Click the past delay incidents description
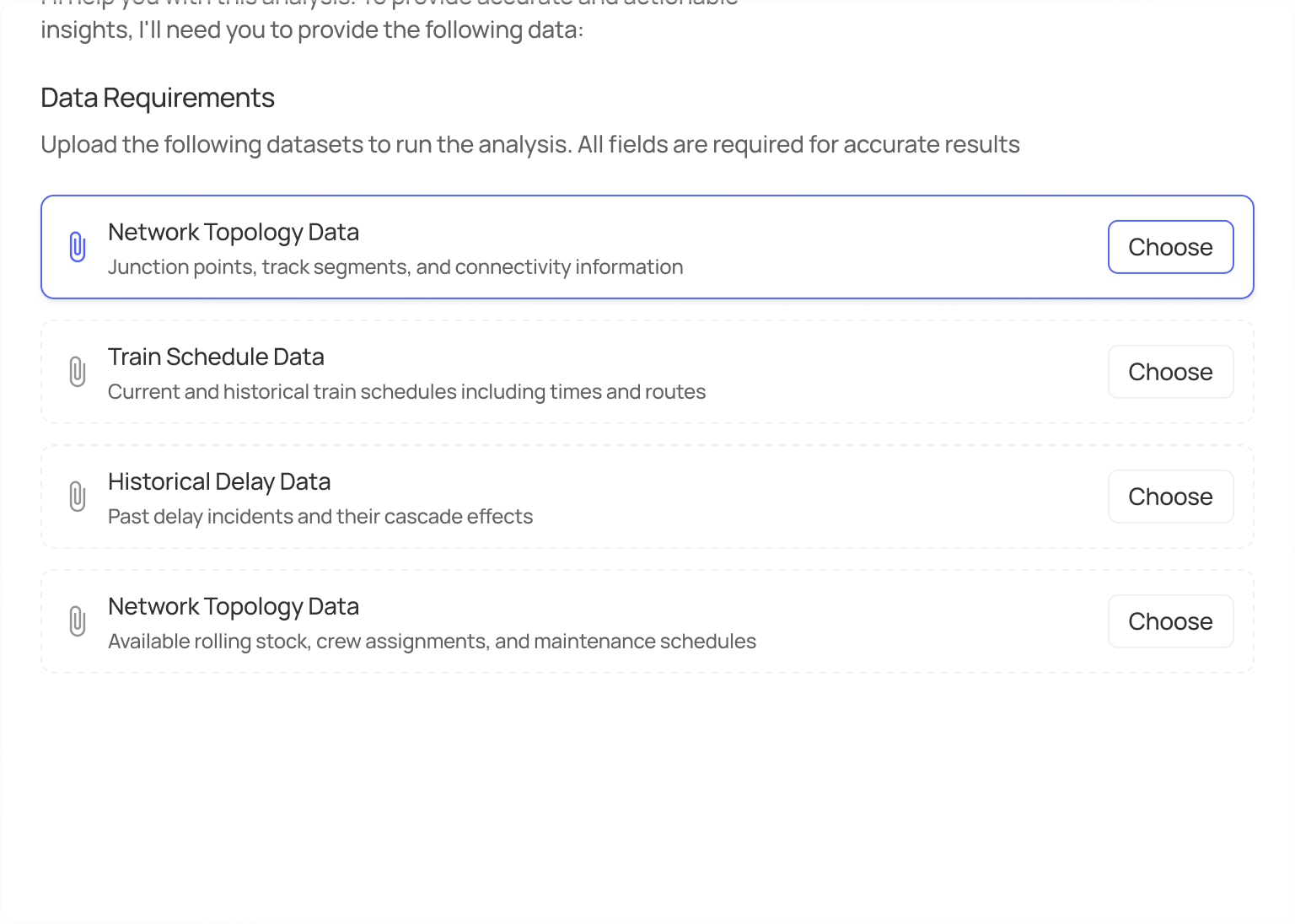The image size is (1295, 924). tap(320, 516)
